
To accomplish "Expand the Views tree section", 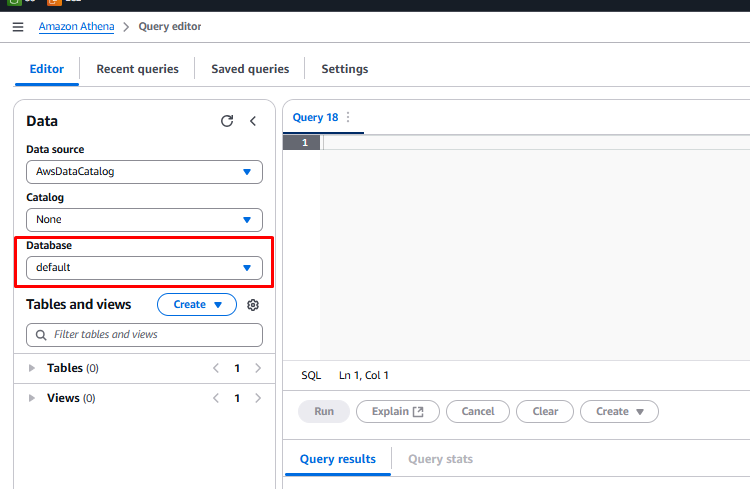I will click(32, 398).
